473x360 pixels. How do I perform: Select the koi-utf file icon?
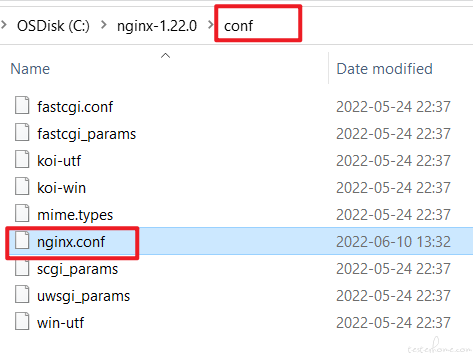pyautogui.click(x=22, y=159)
